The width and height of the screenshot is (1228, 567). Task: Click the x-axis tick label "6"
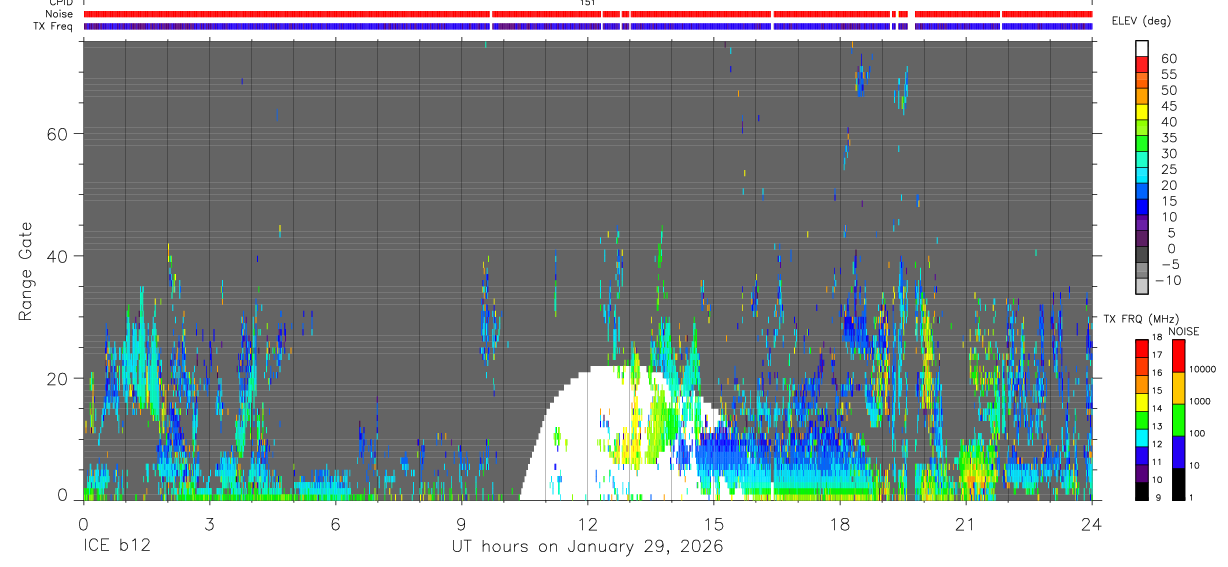(335, 523)
